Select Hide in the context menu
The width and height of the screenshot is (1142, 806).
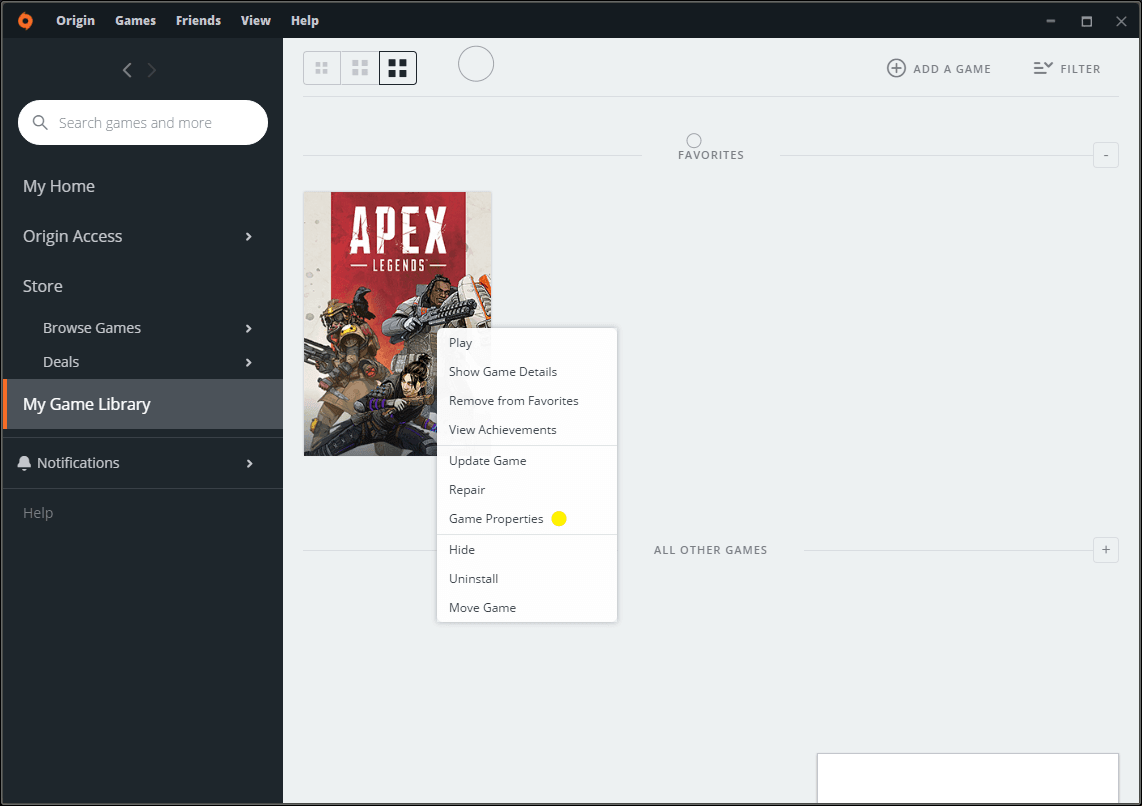[x=527, y=550]
